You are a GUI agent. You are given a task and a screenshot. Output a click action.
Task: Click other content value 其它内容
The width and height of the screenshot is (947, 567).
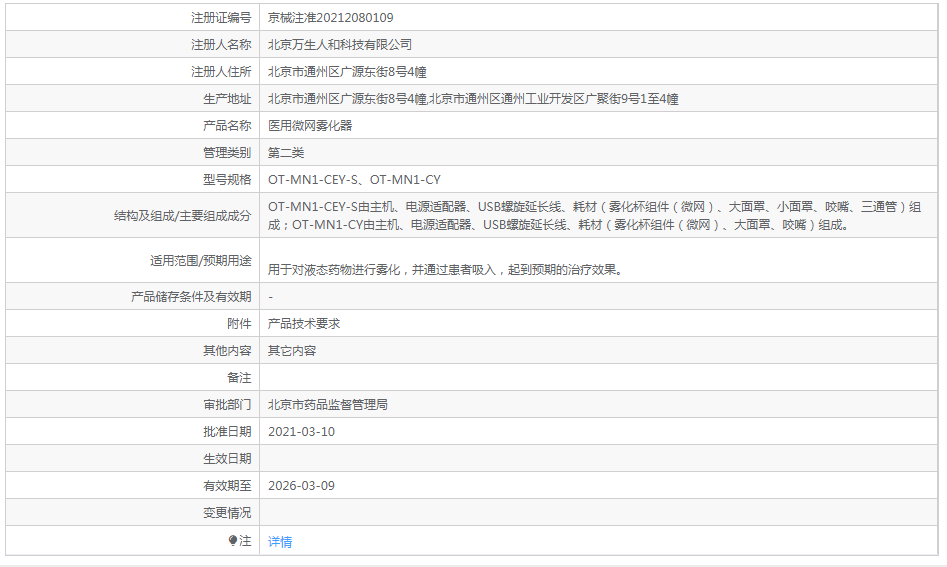(292, 351)
